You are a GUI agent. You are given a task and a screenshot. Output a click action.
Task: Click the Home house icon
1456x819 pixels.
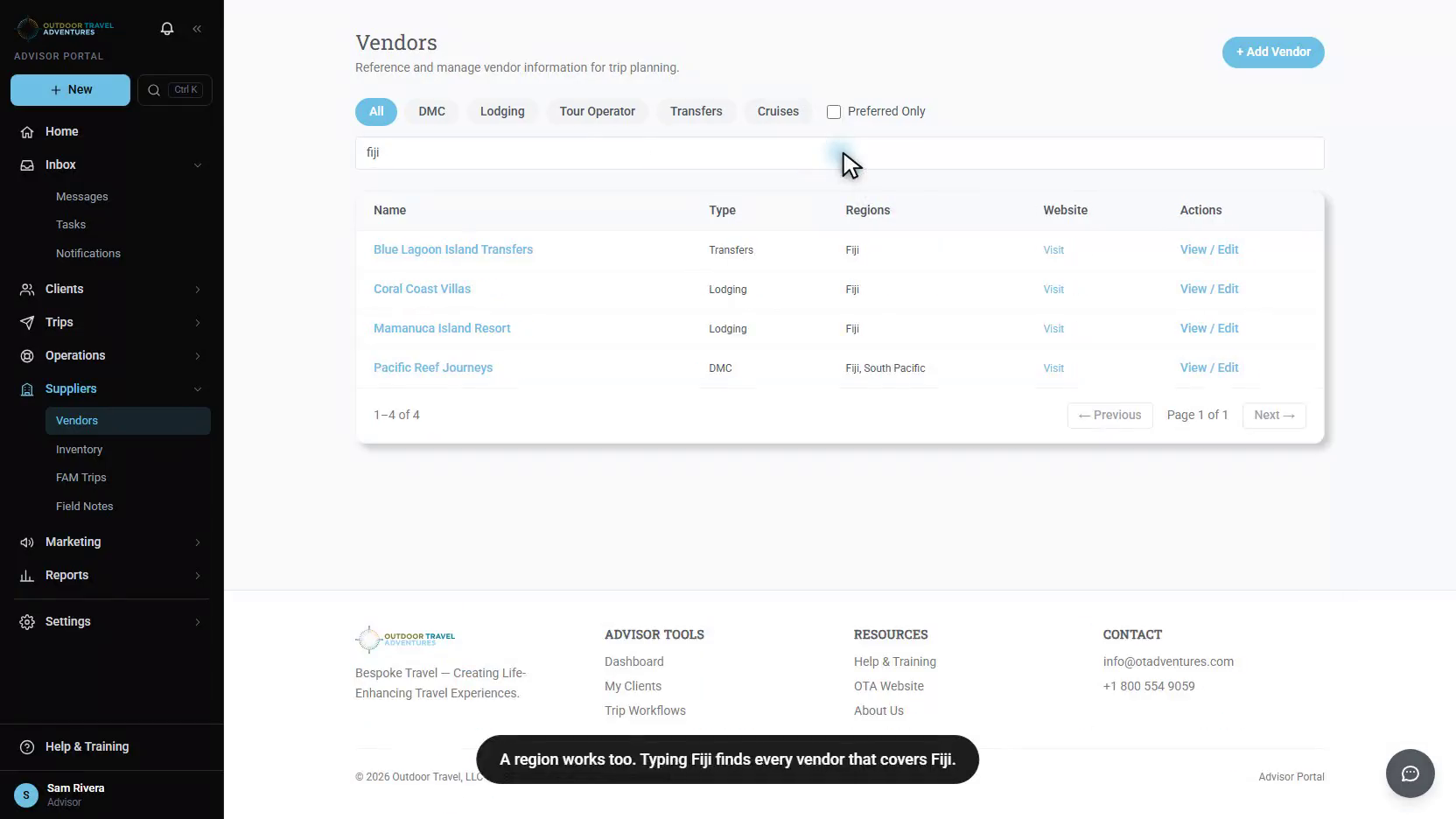27,132
